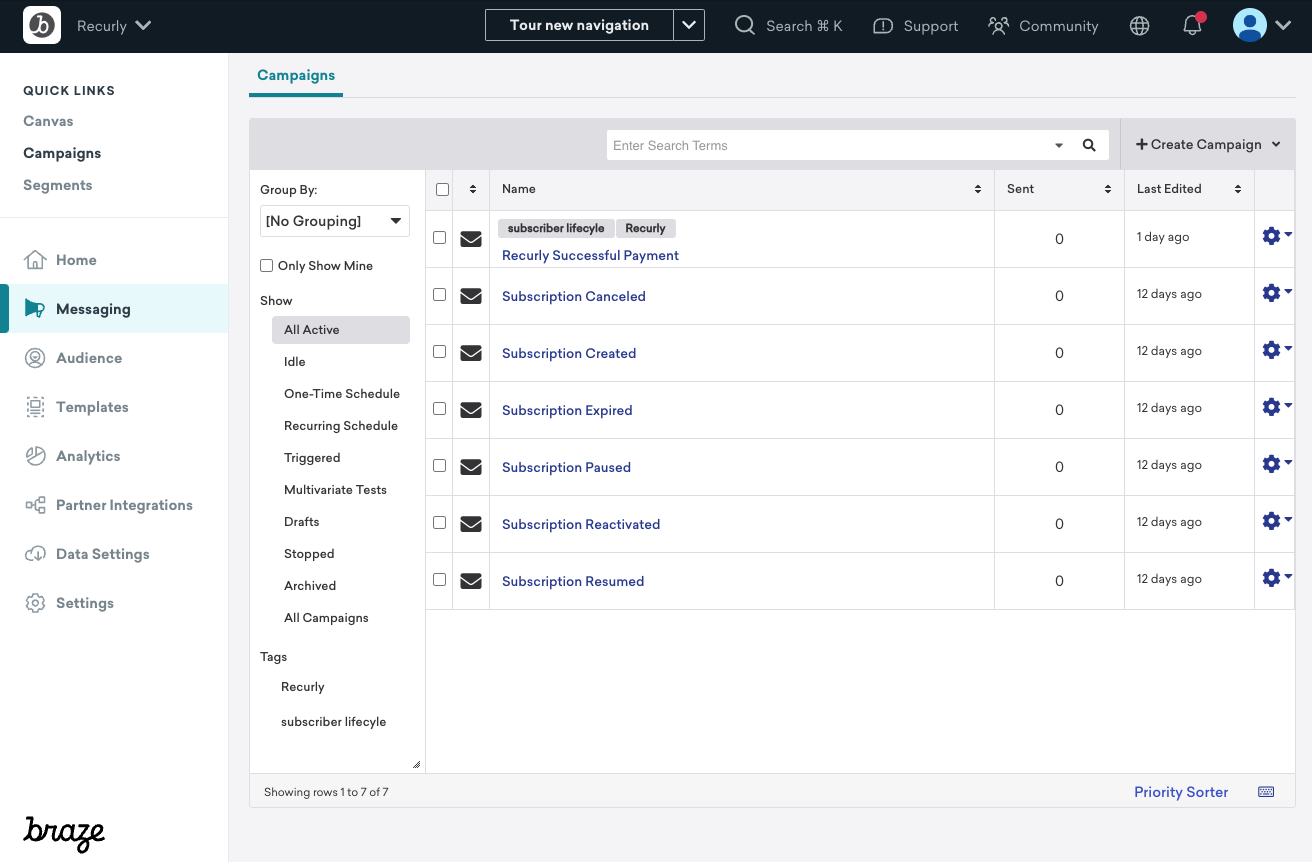Click email icon on Subscription Paused row
Screen dimensions: 1312x862
(471, 467)
